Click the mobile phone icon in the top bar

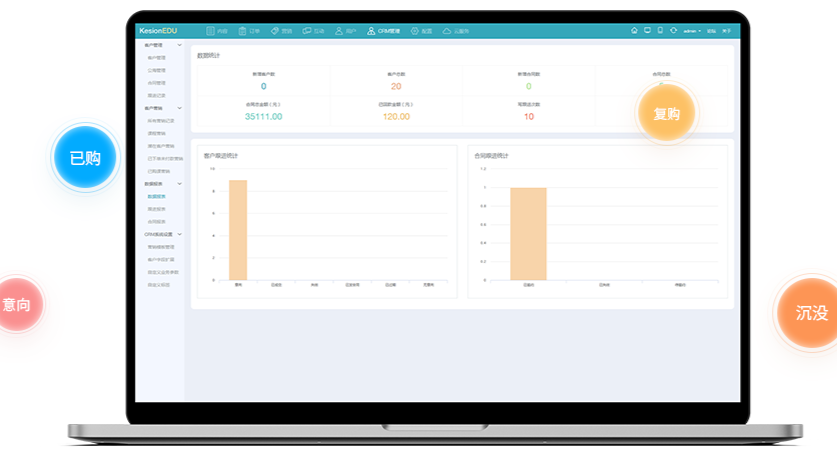point(660,31)
